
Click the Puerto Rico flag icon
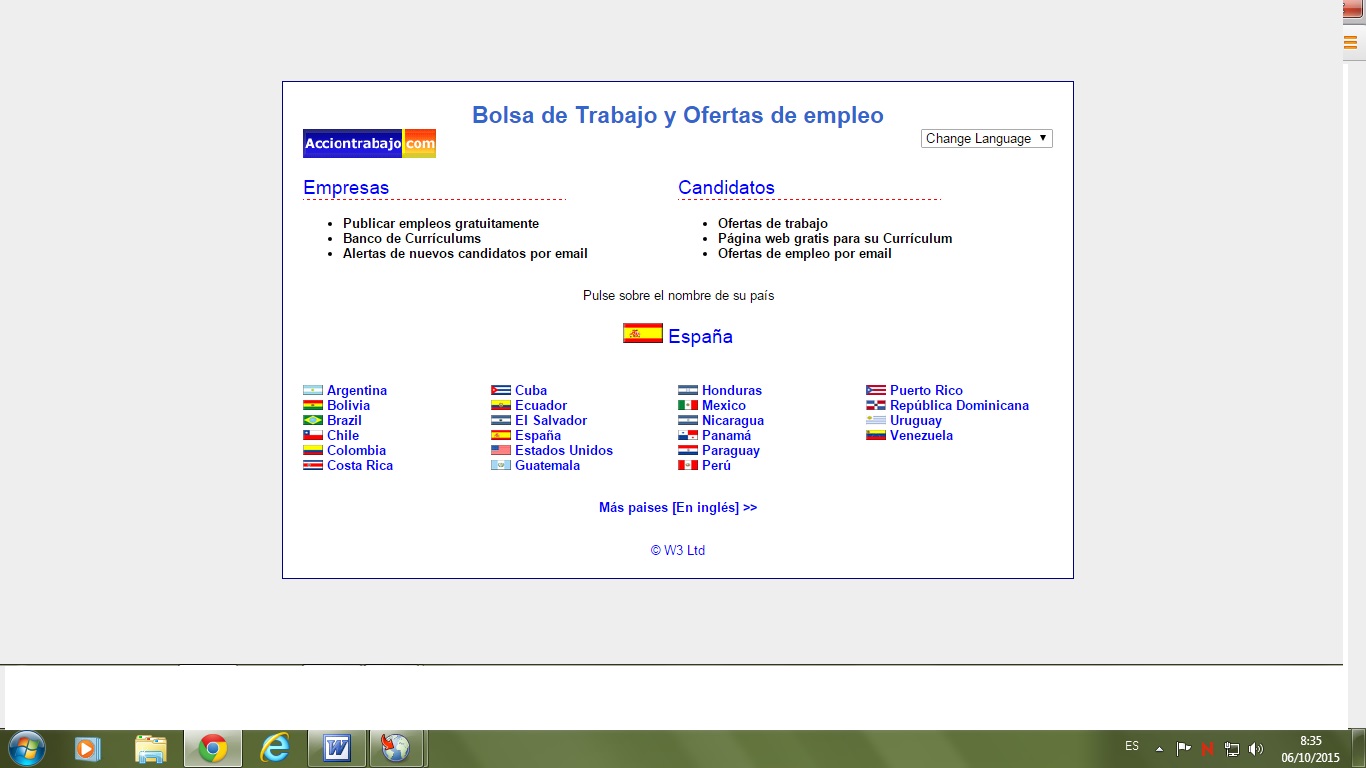[876, 391]
